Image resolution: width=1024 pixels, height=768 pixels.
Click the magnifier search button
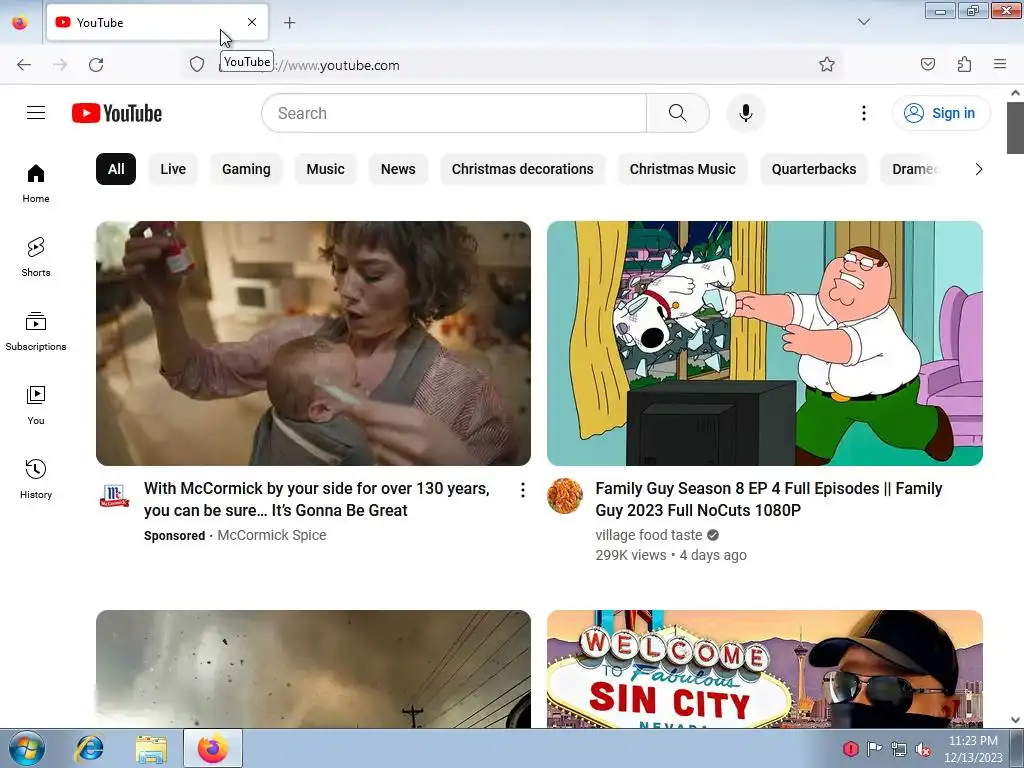(x=678, y=113)
